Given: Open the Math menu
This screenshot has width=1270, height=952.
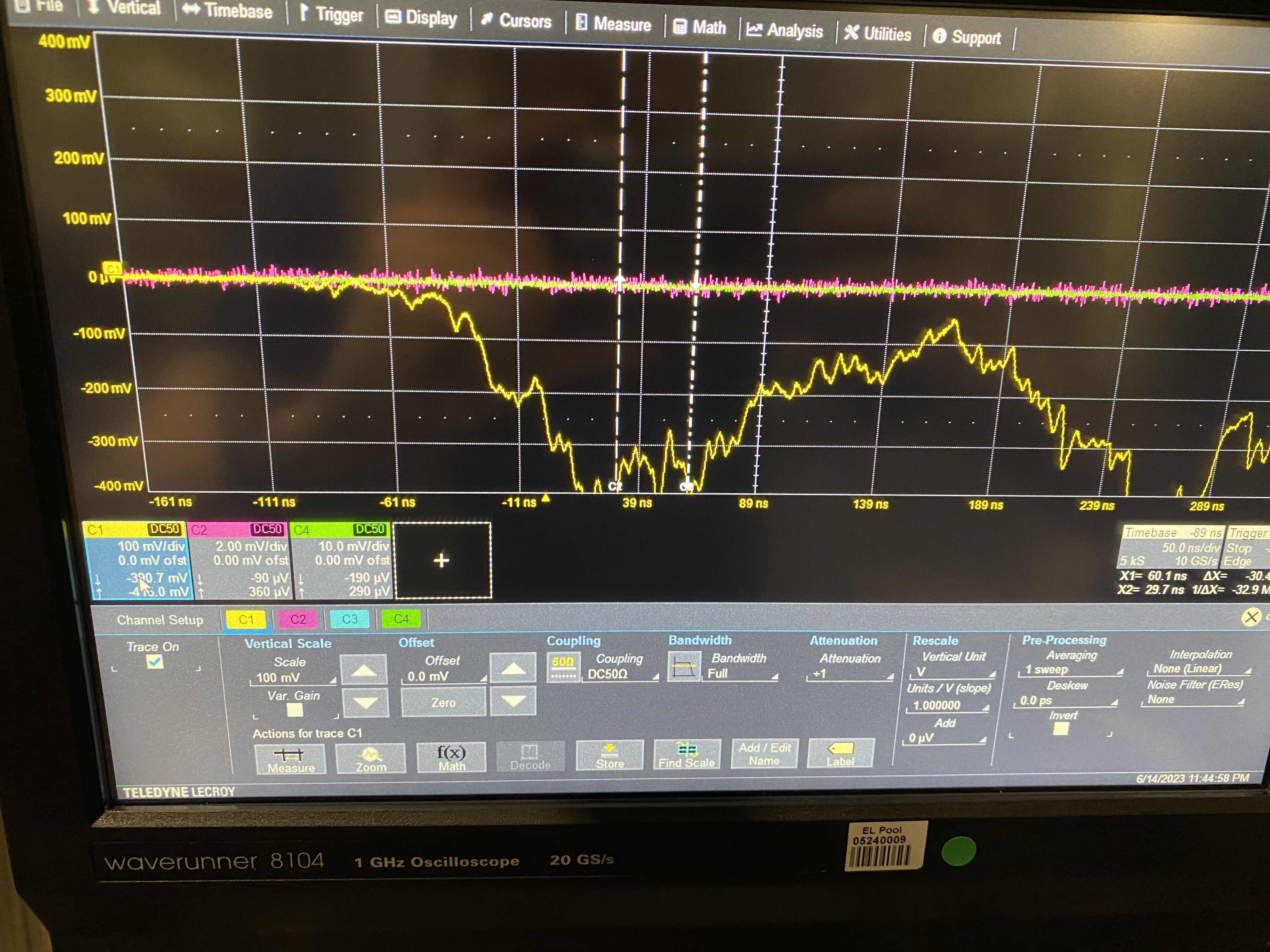Looking at the screenshot, I should 699,27.
